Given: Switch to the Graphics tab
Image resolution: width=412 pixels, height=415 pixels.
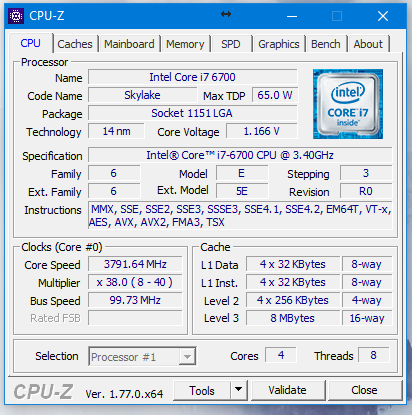Looking at the screenshot, I should 279,44.
